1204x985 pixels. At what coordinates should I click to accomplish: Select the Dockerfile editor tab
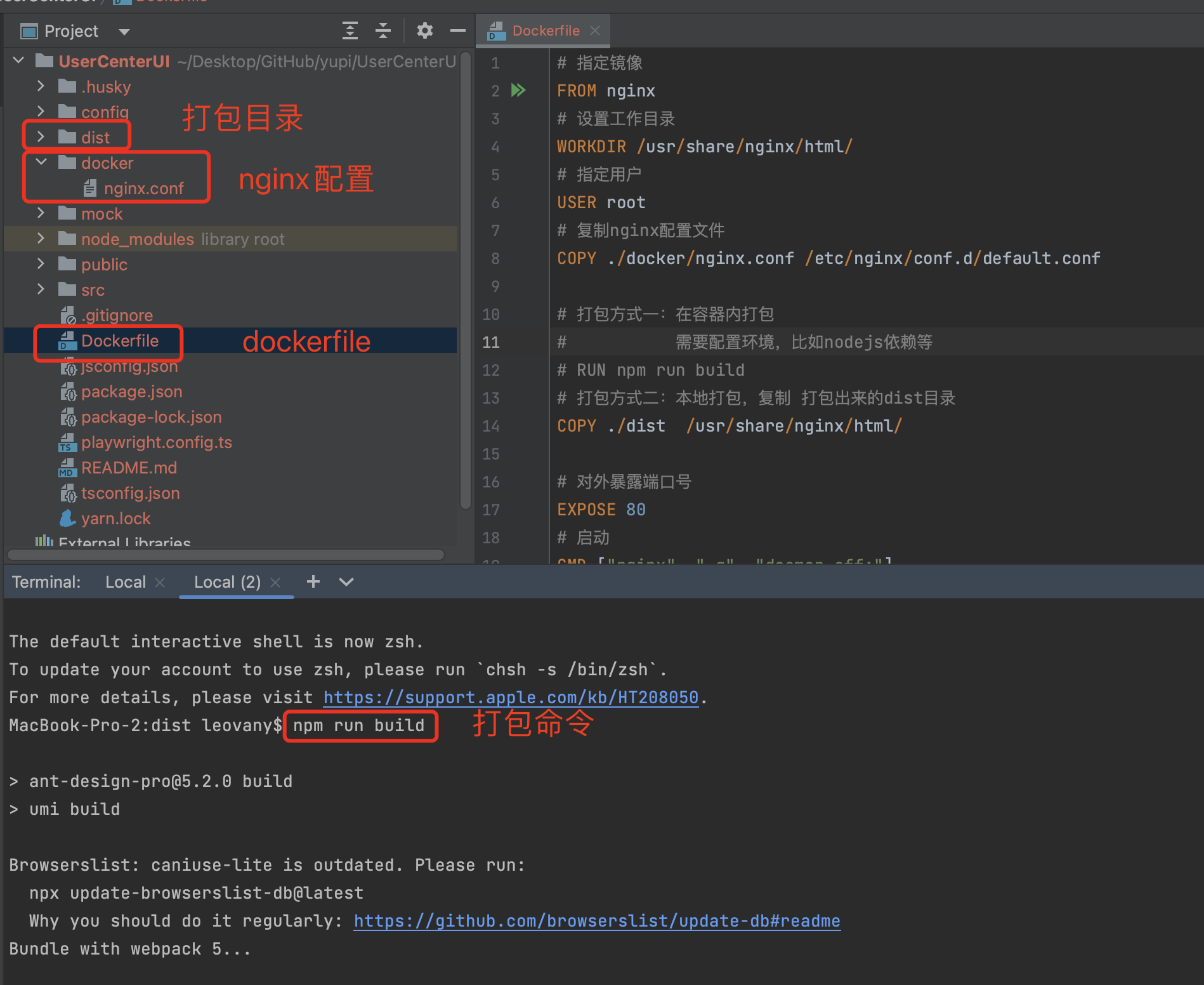[542, 30]
